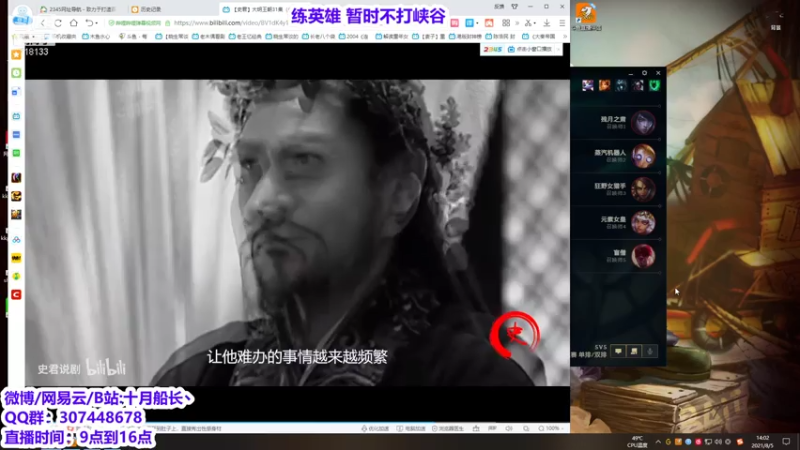Open the scissors screenshot tool

point(528,23)
